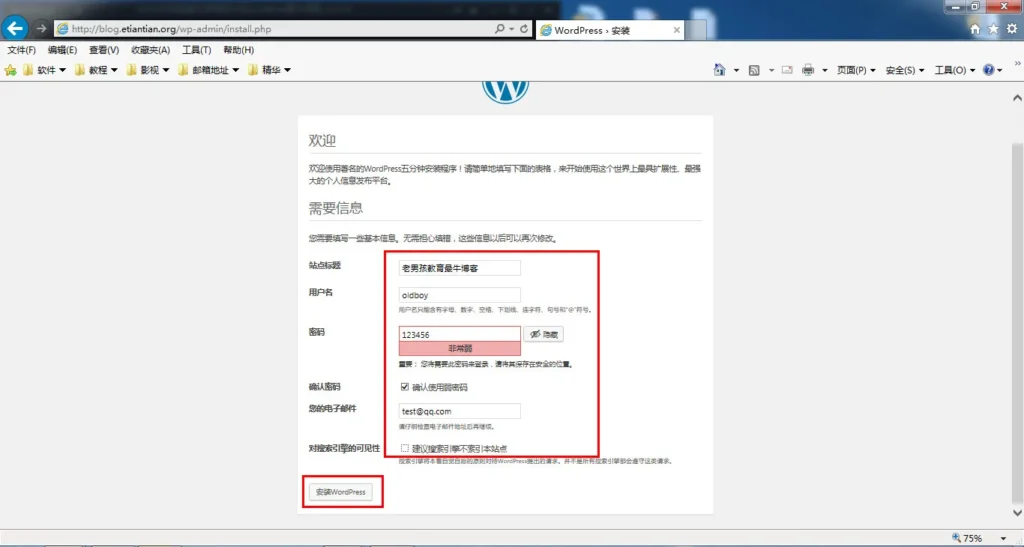Click the browser Back arrow button
Screen dimensions: 1024x547
15,28
